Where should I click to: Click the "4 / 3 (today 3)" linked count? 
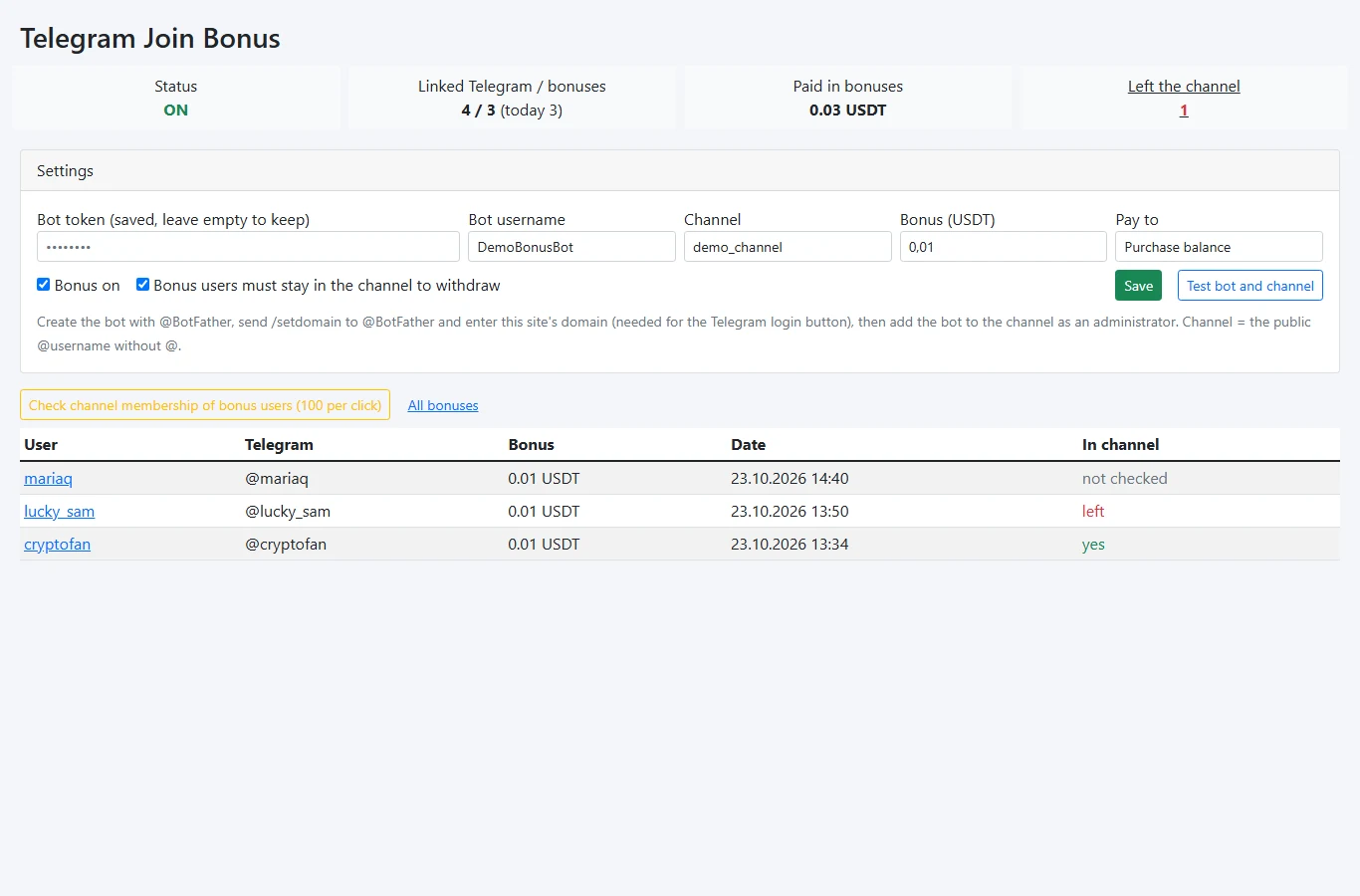point(512,111)
